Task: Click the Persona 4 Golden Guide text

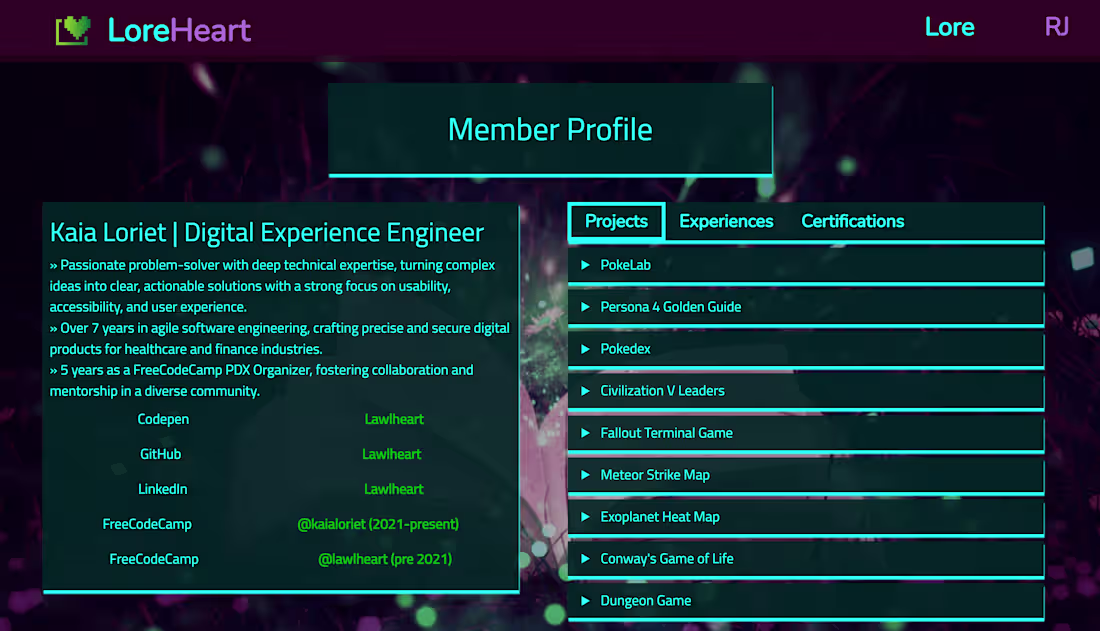Action: [x=671, y=307]
